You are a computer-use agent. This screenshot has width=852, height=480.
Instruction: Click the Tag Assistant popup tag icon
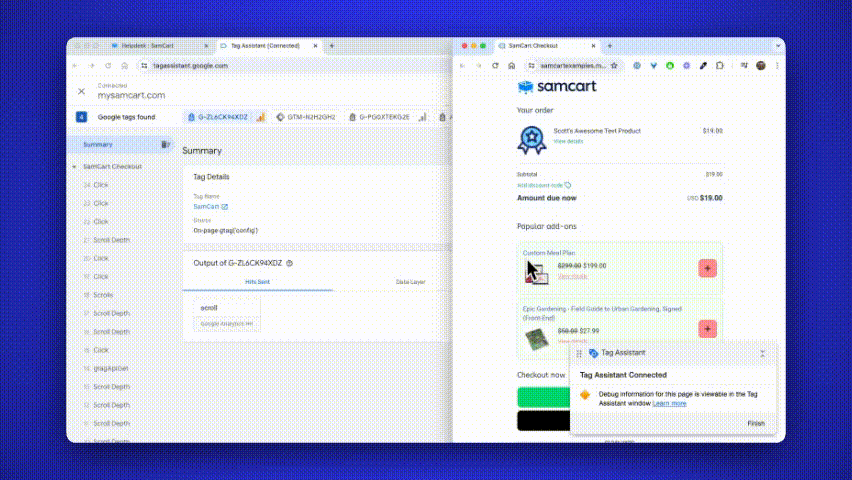[593, 353]
